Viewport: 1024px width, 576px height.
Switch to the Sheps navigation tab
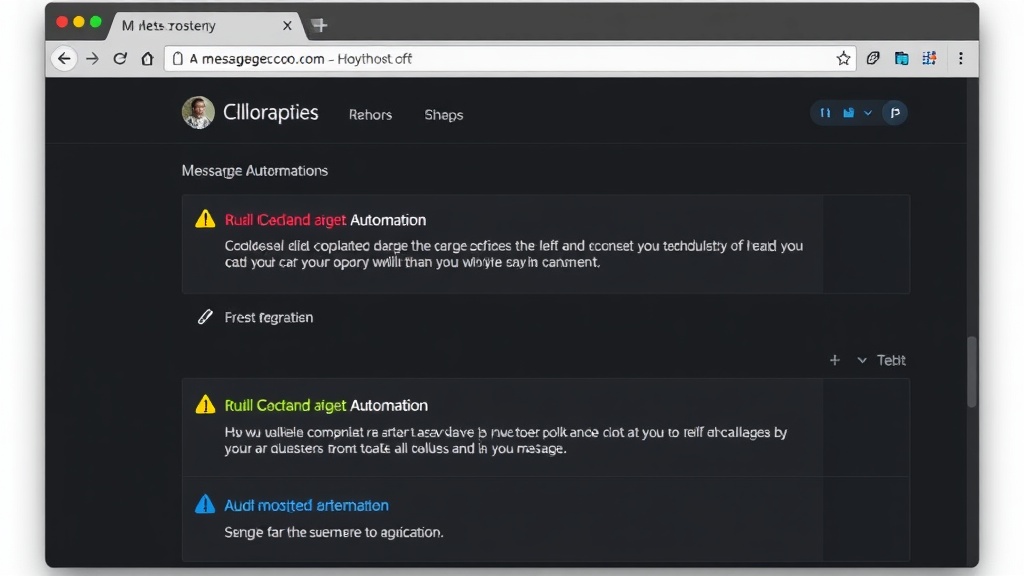click(443, 115)
